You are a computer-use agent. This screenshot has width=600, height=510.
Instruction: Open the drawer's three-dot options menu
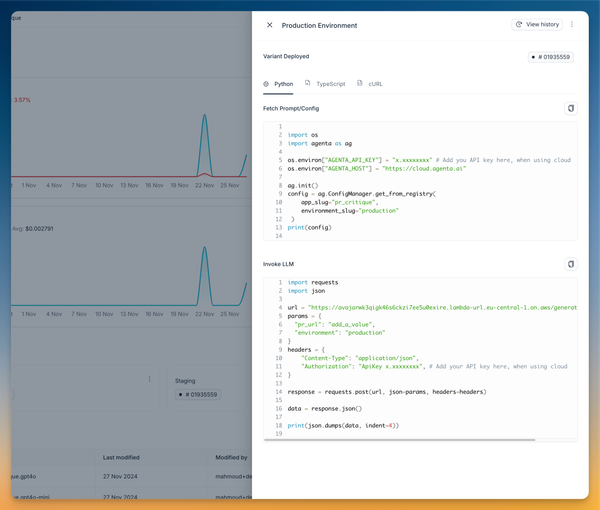coord(572,24)
